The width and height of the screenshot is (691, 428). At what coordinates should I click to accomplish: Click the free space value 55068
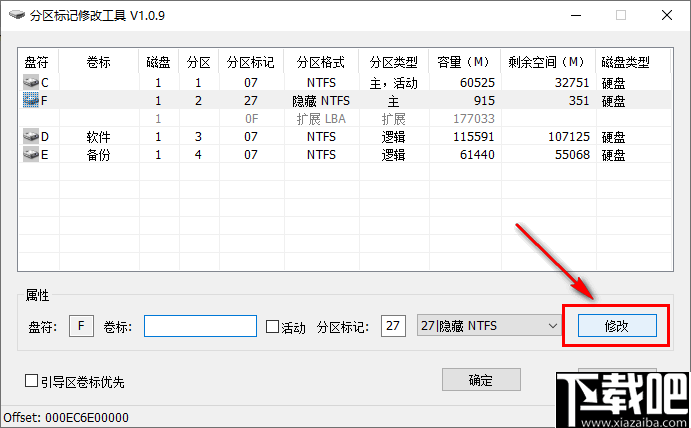click(572, 155)
